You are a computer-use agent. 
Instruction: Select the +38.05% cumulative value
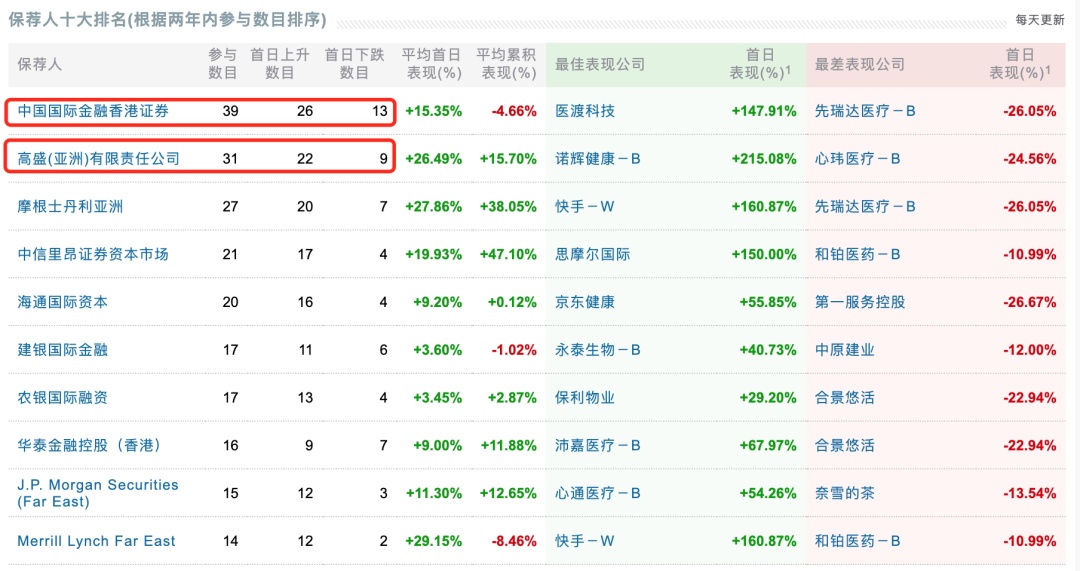508,207
